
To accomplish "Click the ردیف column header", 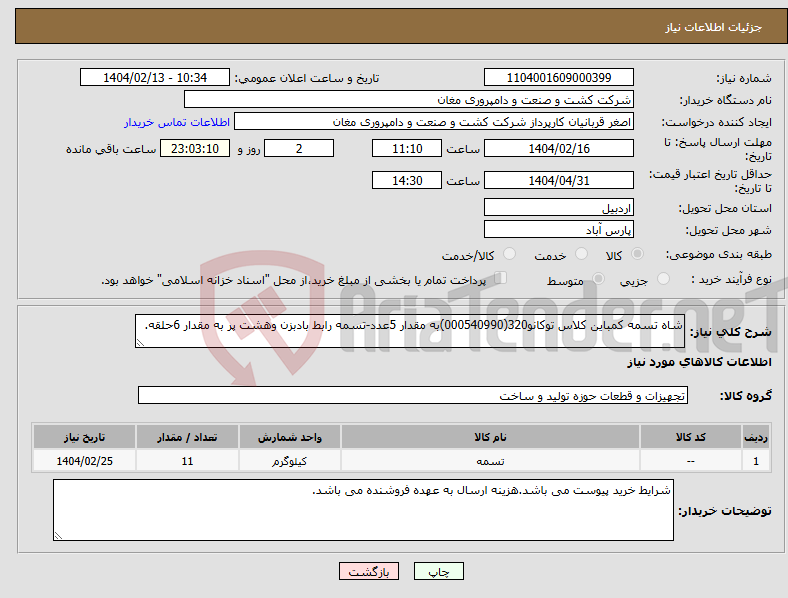I will 756,437.
